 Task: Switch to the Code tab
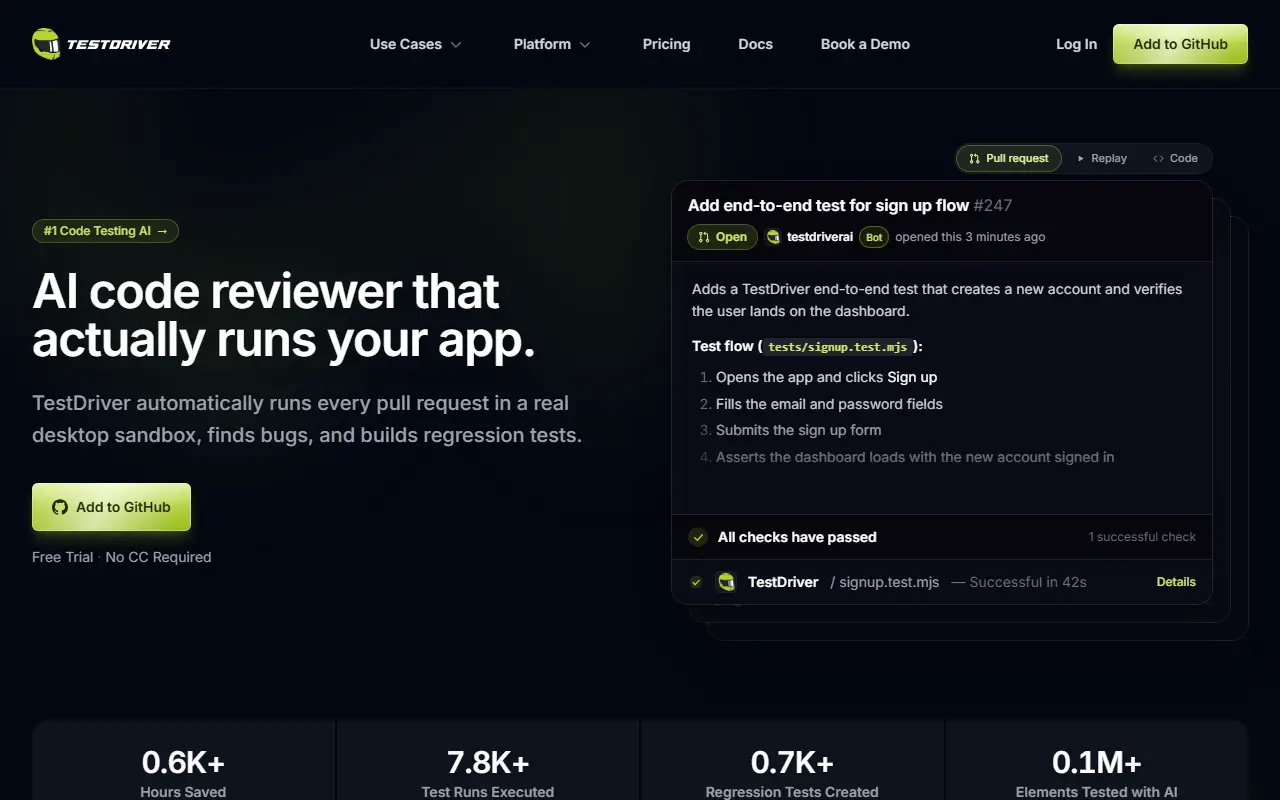click(1175, 158)
